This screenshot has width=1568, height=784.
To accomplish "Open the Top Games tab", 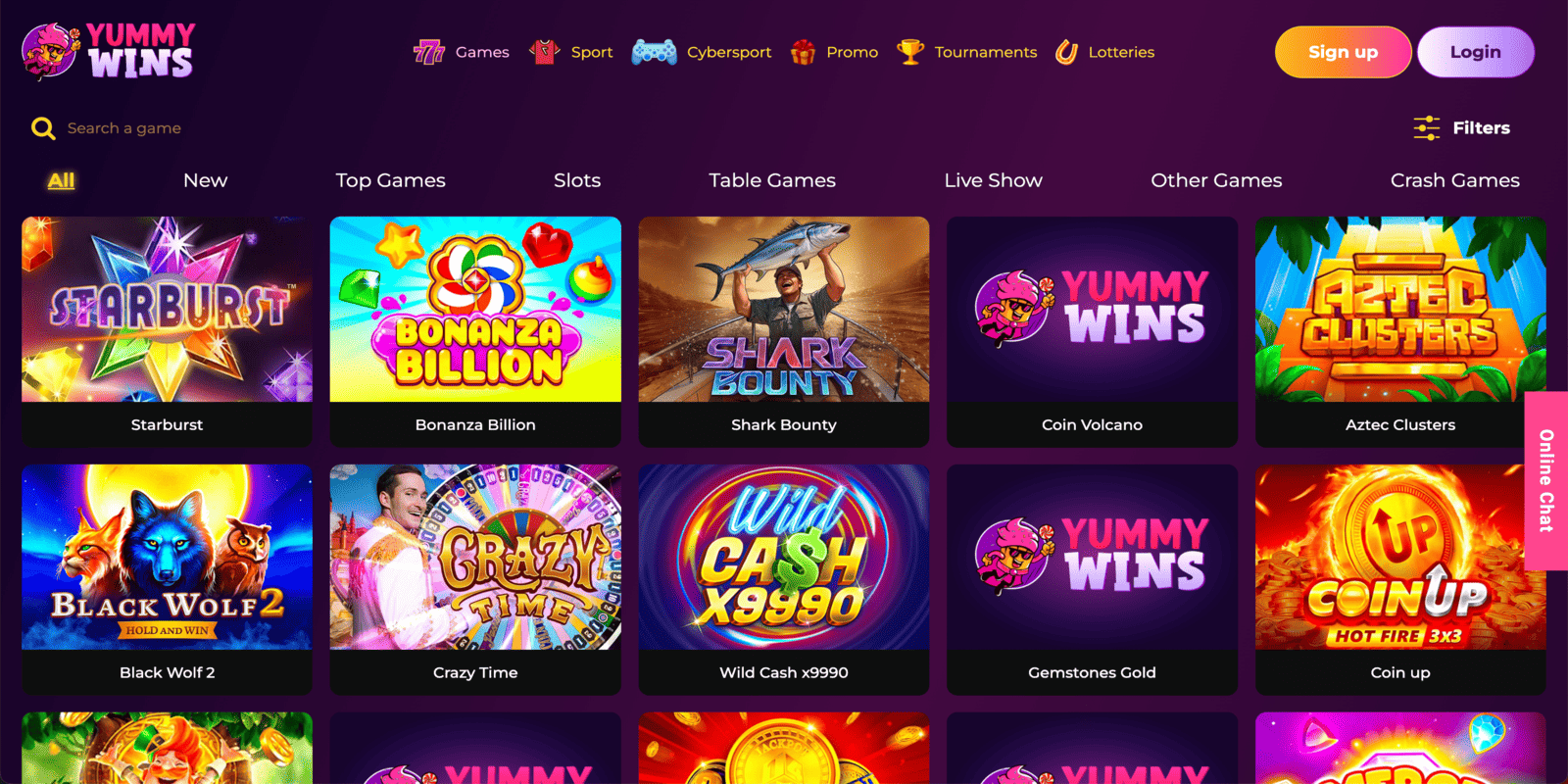I will [390, 180].
